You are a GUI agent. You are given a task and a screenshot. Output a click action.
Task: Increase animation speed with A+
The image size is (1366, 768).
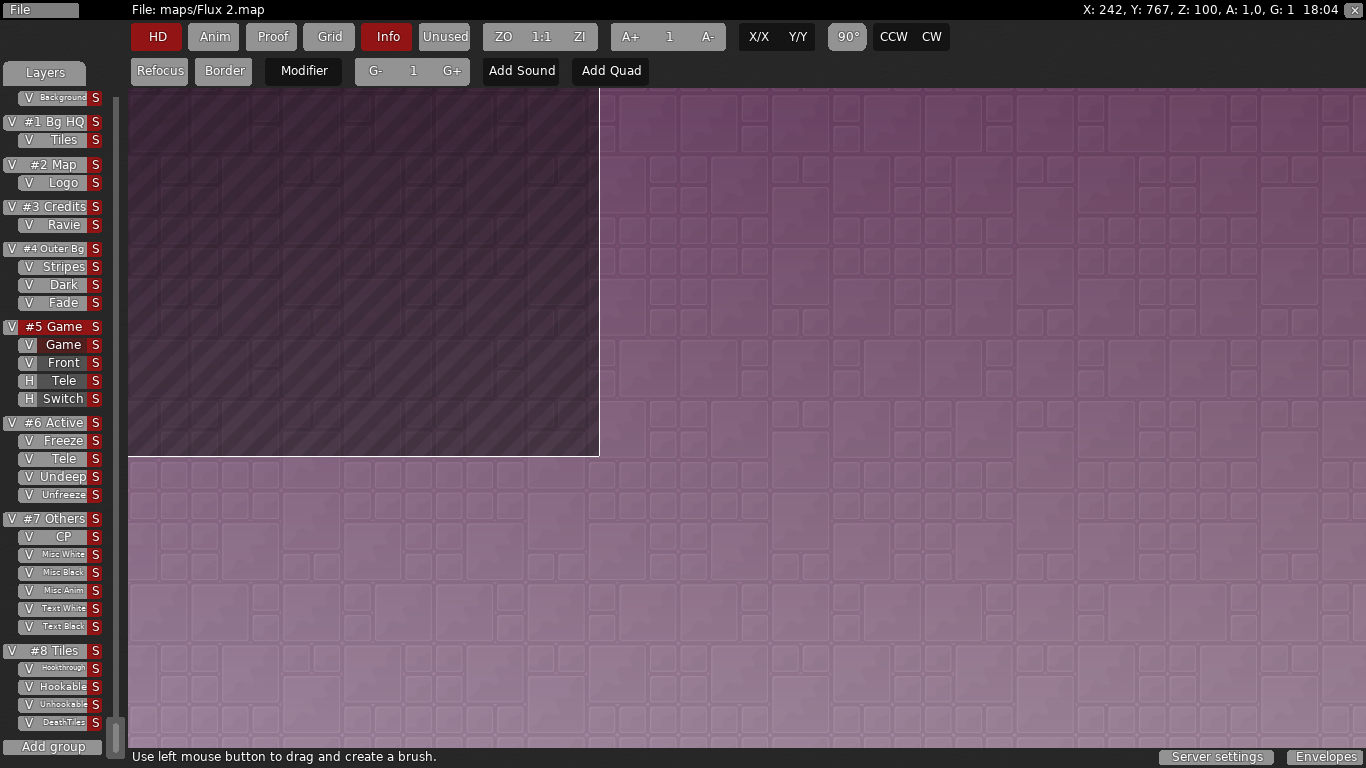(630, 37)
